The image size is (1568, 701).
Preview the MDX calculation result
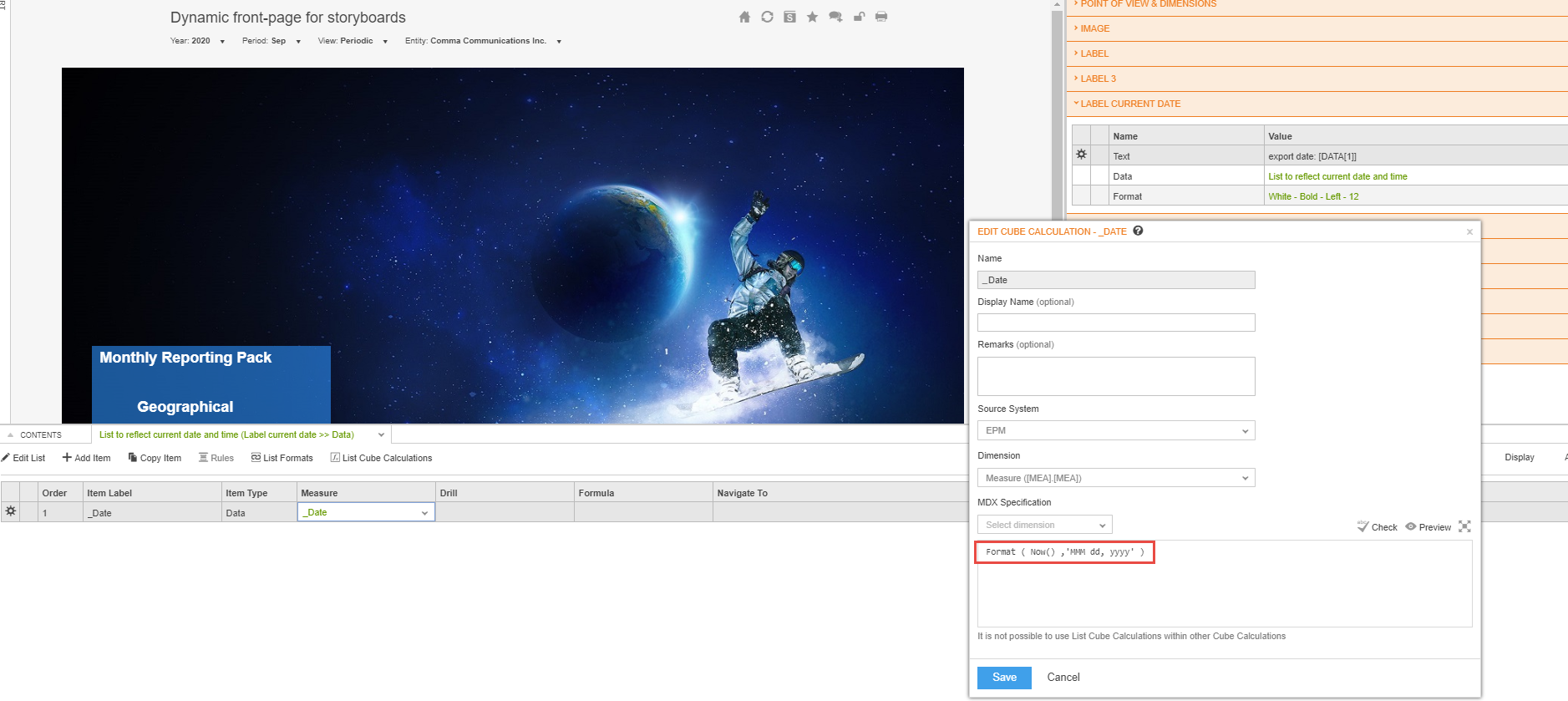coord(1428,527)
